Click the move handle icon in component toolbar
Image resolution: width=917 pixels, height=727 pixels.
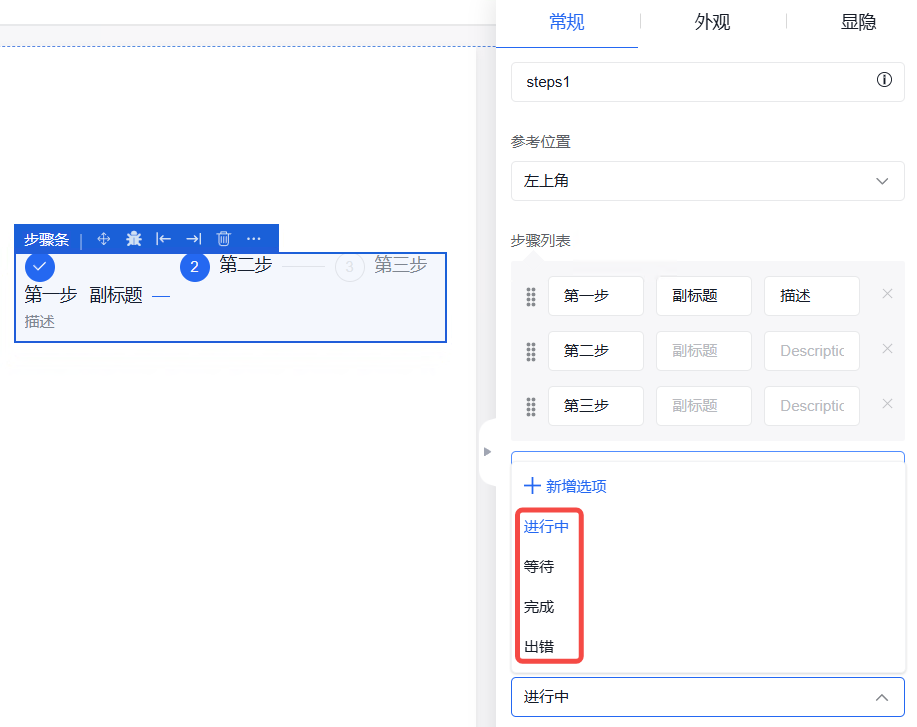(103, 239)
